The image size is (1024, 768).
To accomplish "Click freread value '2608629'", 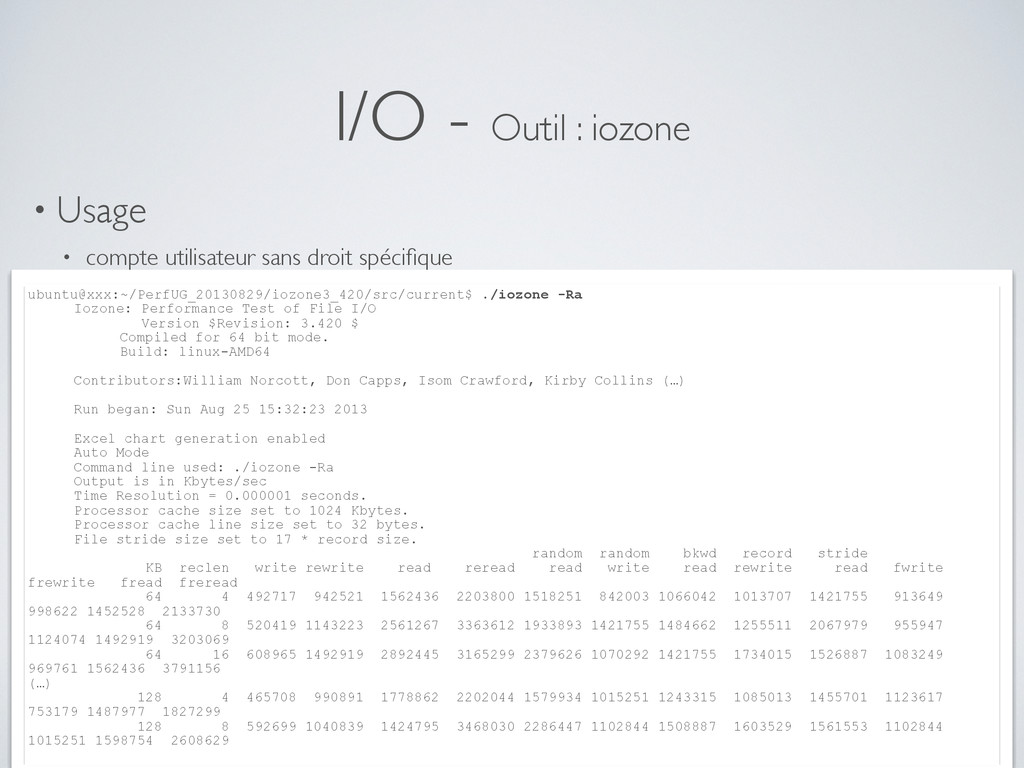I will [200, 741].
